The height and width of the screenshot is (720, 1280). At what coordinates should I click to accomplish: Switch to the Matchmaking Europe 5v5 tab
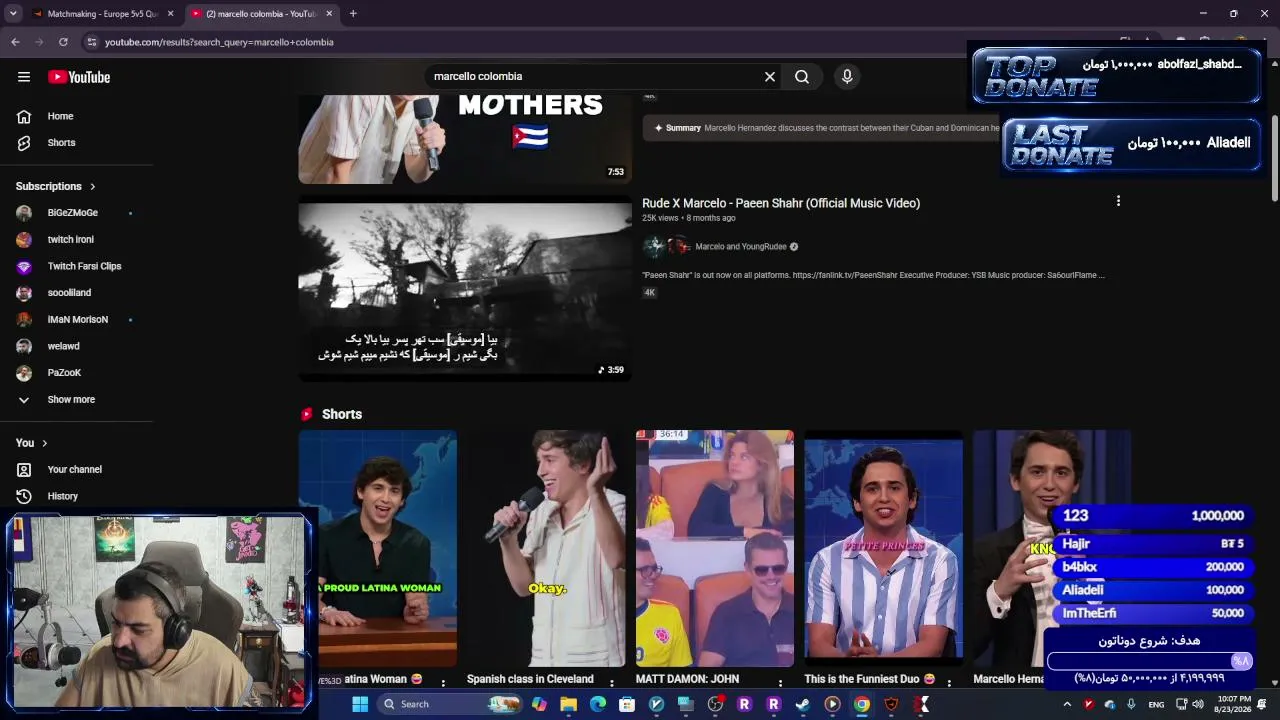102,14
